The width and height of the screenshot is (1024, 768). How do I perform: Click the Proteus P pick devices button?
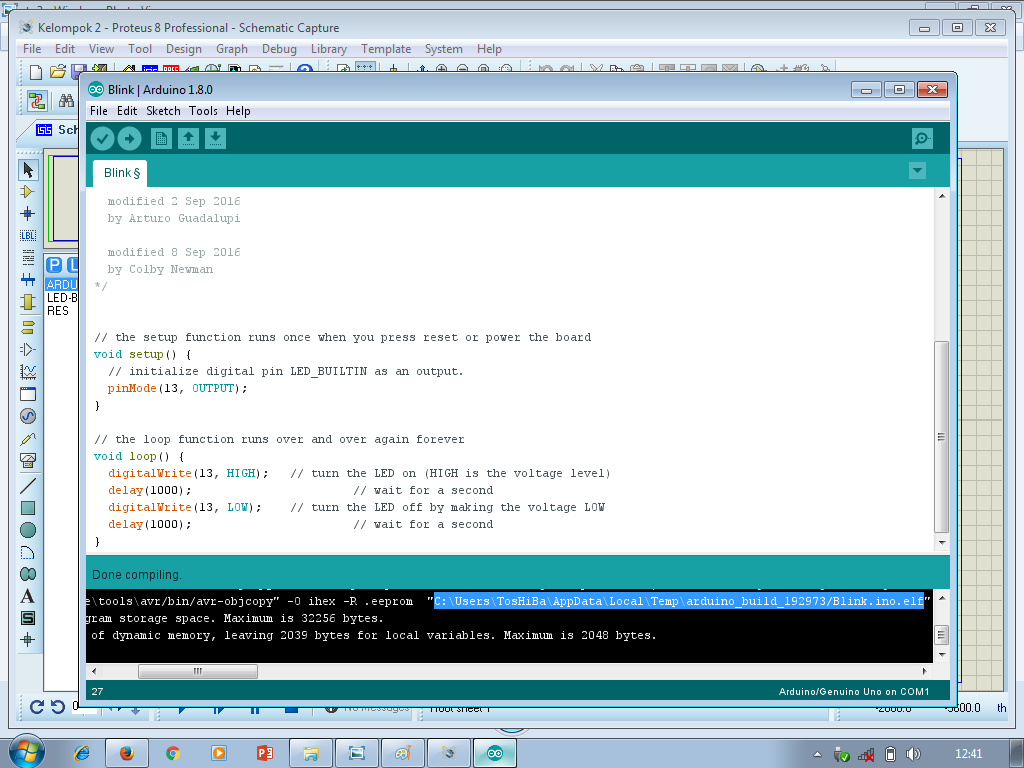54,264
